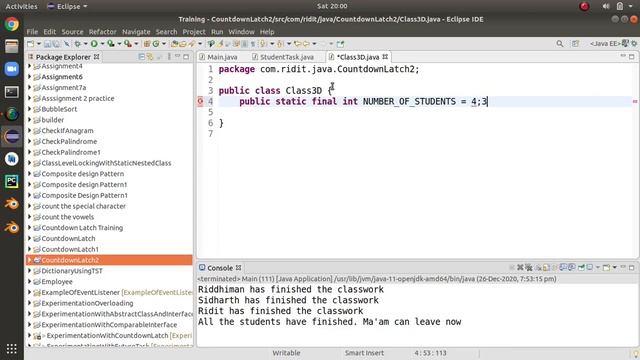
Task: Click the Debug bug icon in the toolbar
Action: pyautogui.click(x=77, y=44)
